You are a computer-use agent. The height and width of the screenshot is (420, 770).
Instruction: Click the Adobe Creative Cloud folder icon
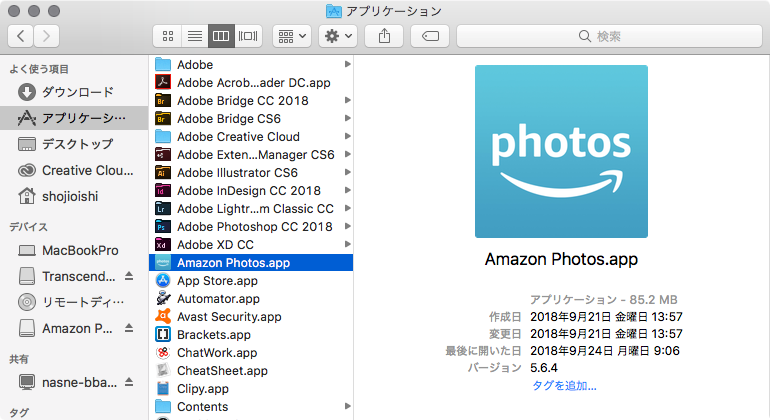(163, 137)
